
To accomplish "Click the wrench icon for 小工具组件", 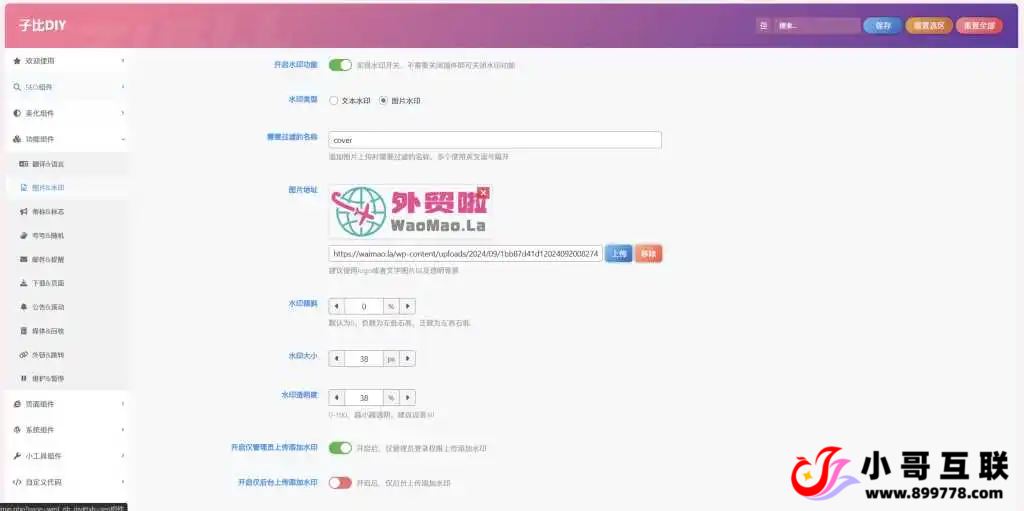I will 17,455.
